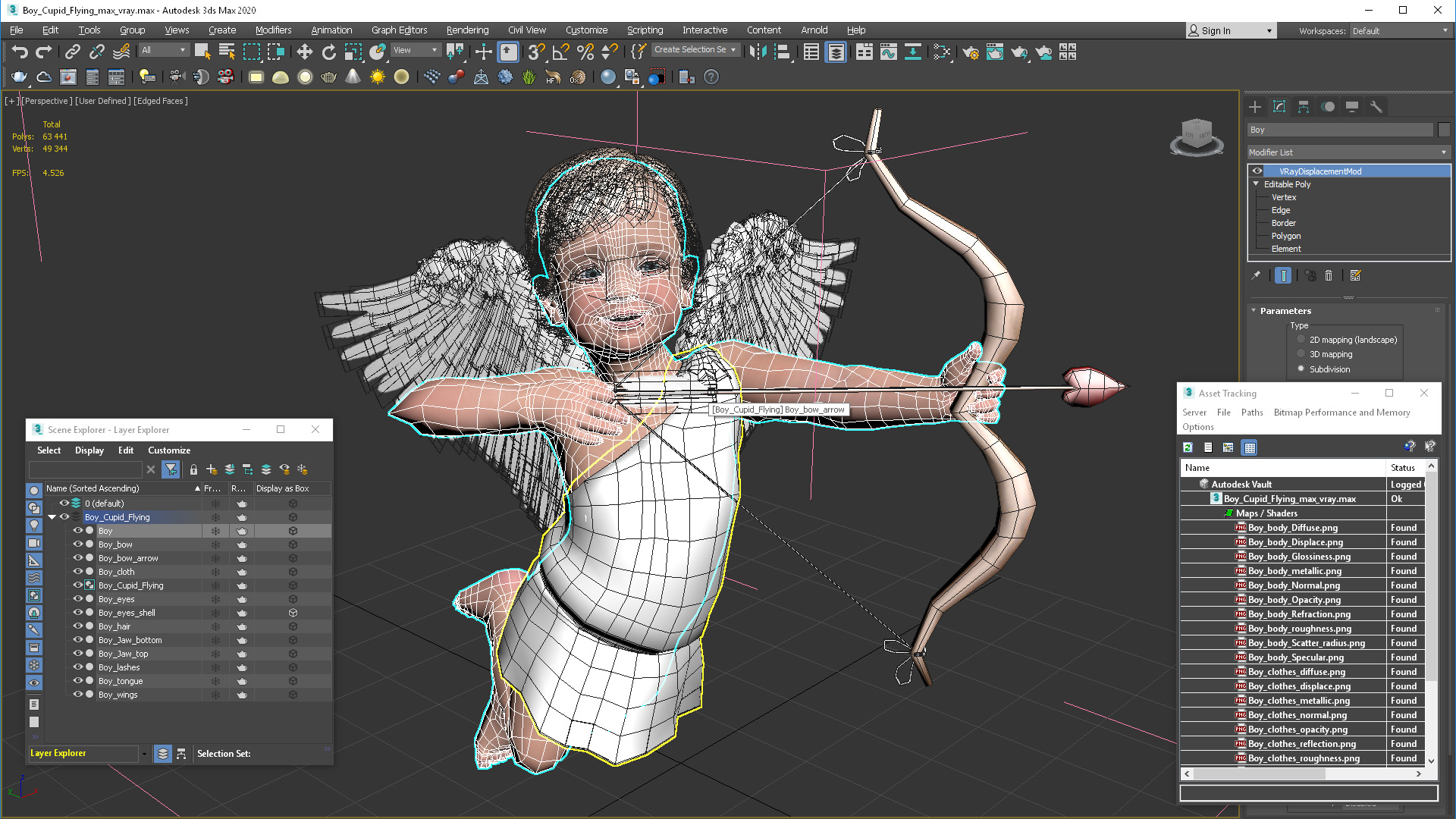Click the Sign In button
This screenshot has width=1456, height=819.
point(1232,31)
